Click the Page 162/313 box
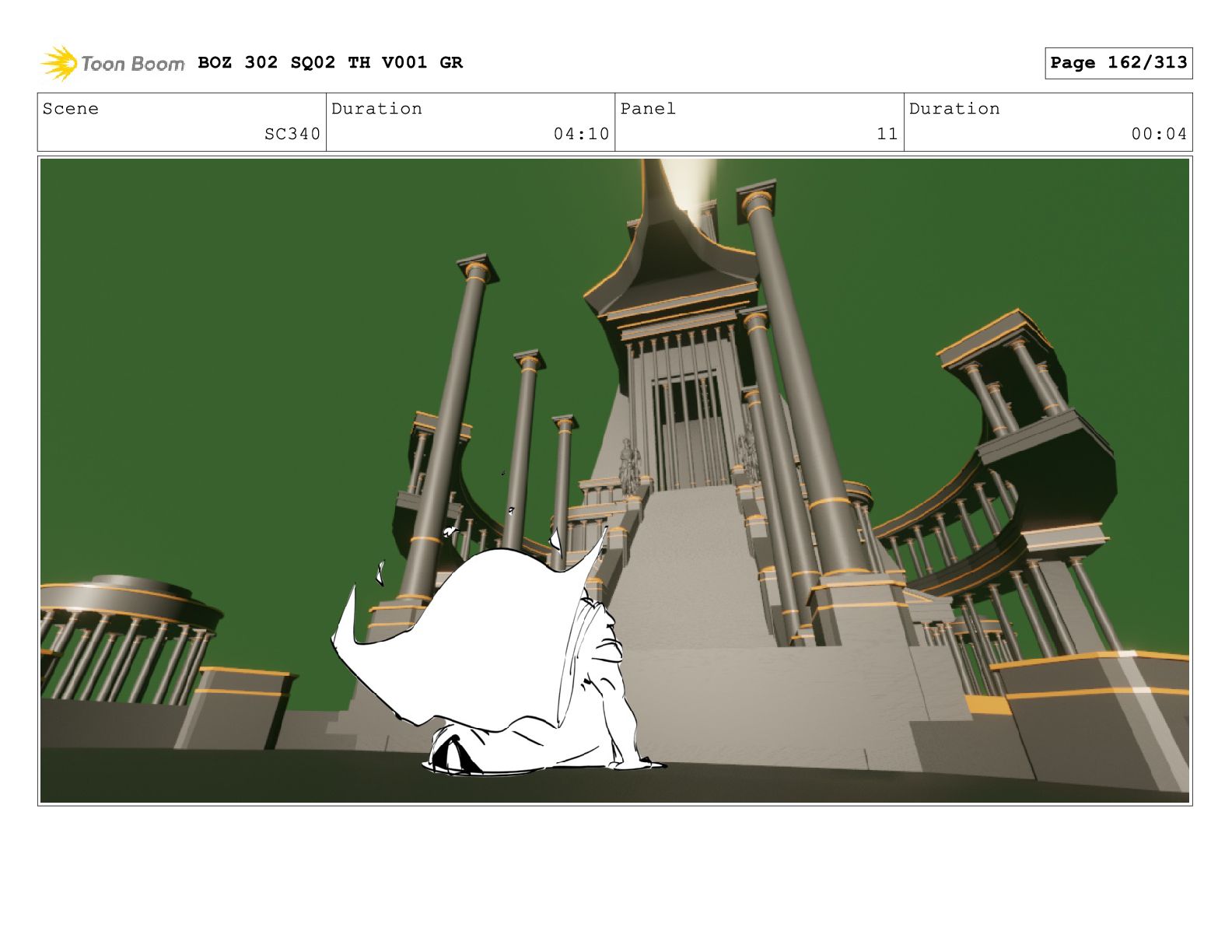1232x952 pixels. tap(1118, 63)
